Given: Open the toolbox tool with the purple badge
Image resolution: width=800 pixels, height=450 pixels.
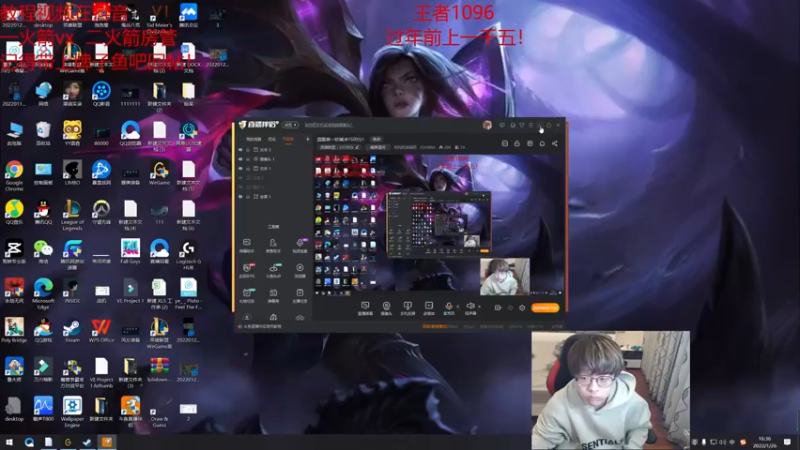Looking at the screenshot, I should [x=300, y=245].
